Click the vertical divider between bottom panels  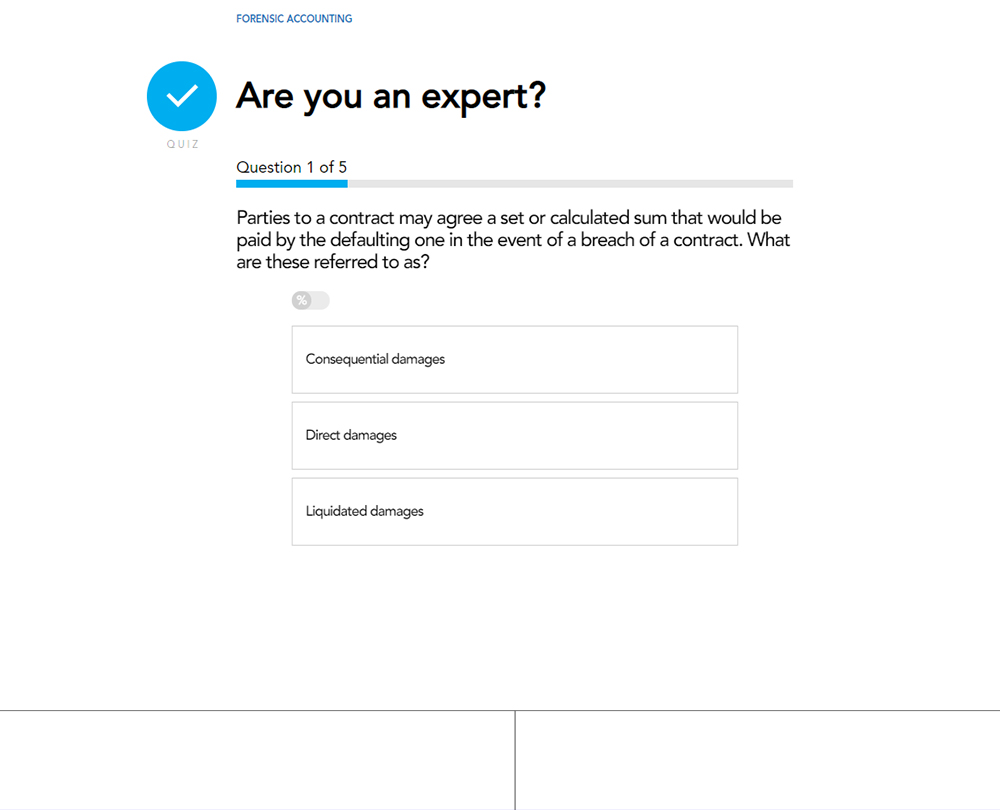point(515,760)
